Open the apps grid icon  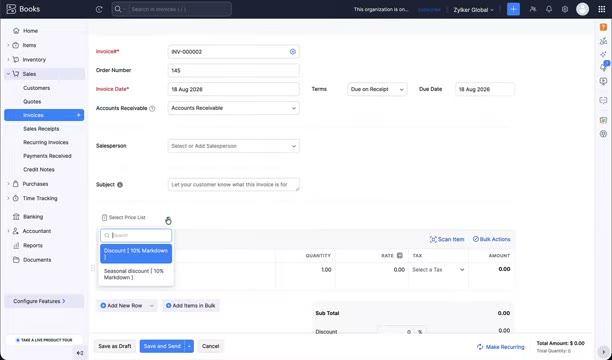[601, 9]
